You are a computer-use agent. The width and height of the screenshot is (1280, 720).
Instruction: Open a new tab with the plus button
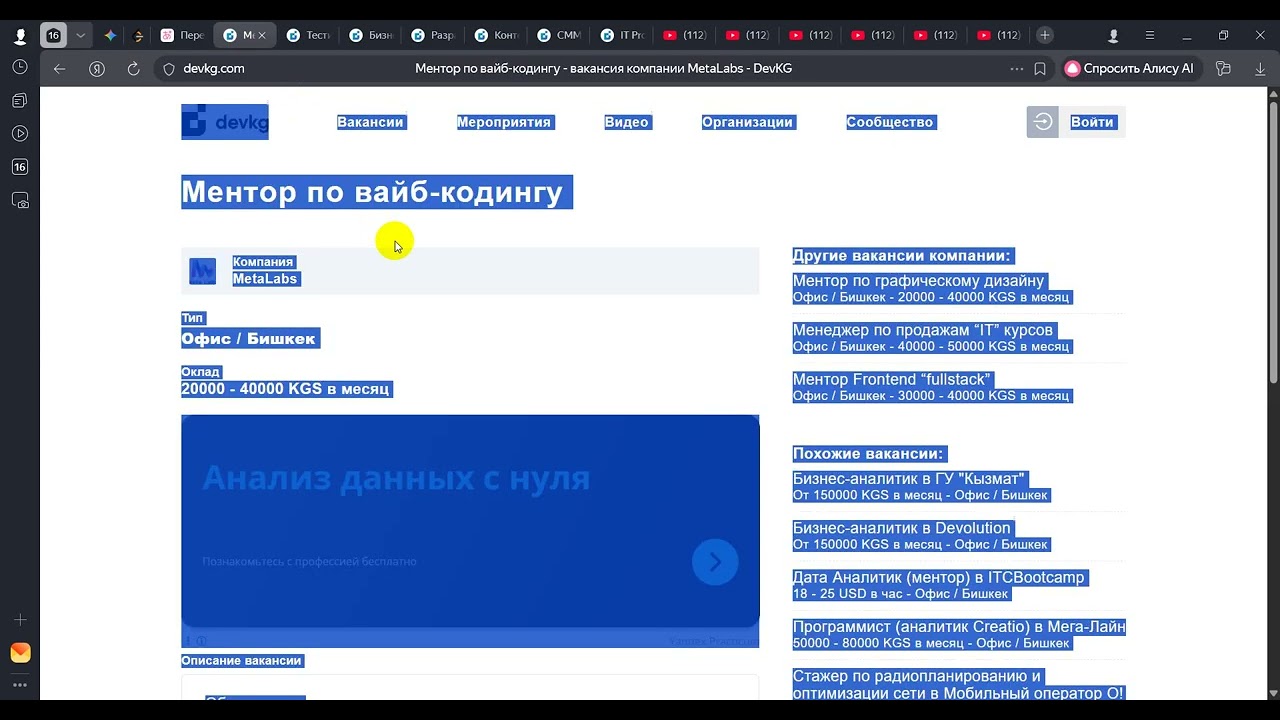pos(1045,35)
